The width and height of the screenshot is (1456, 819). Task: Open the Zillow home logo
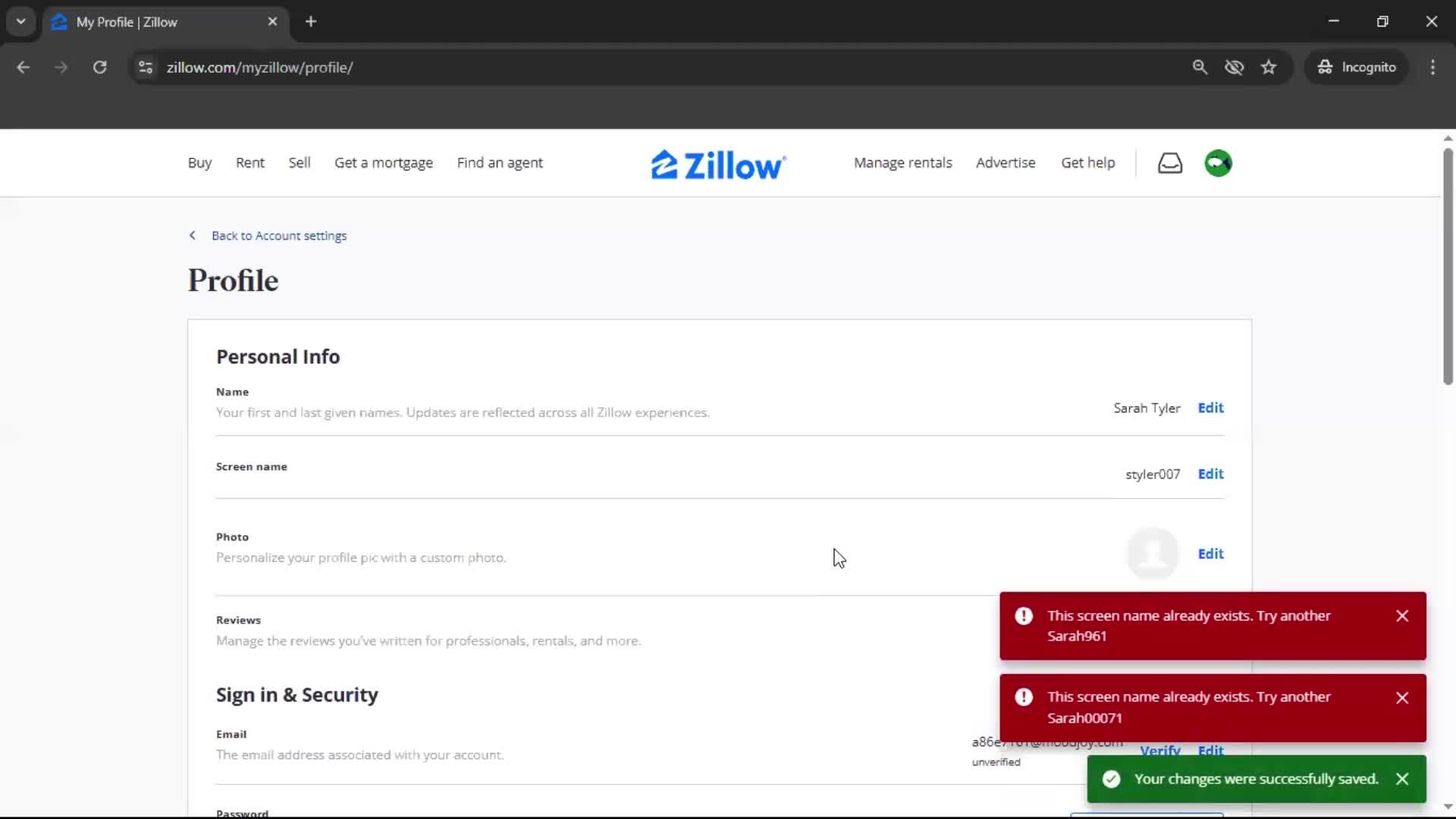click(x=717, y=163)
